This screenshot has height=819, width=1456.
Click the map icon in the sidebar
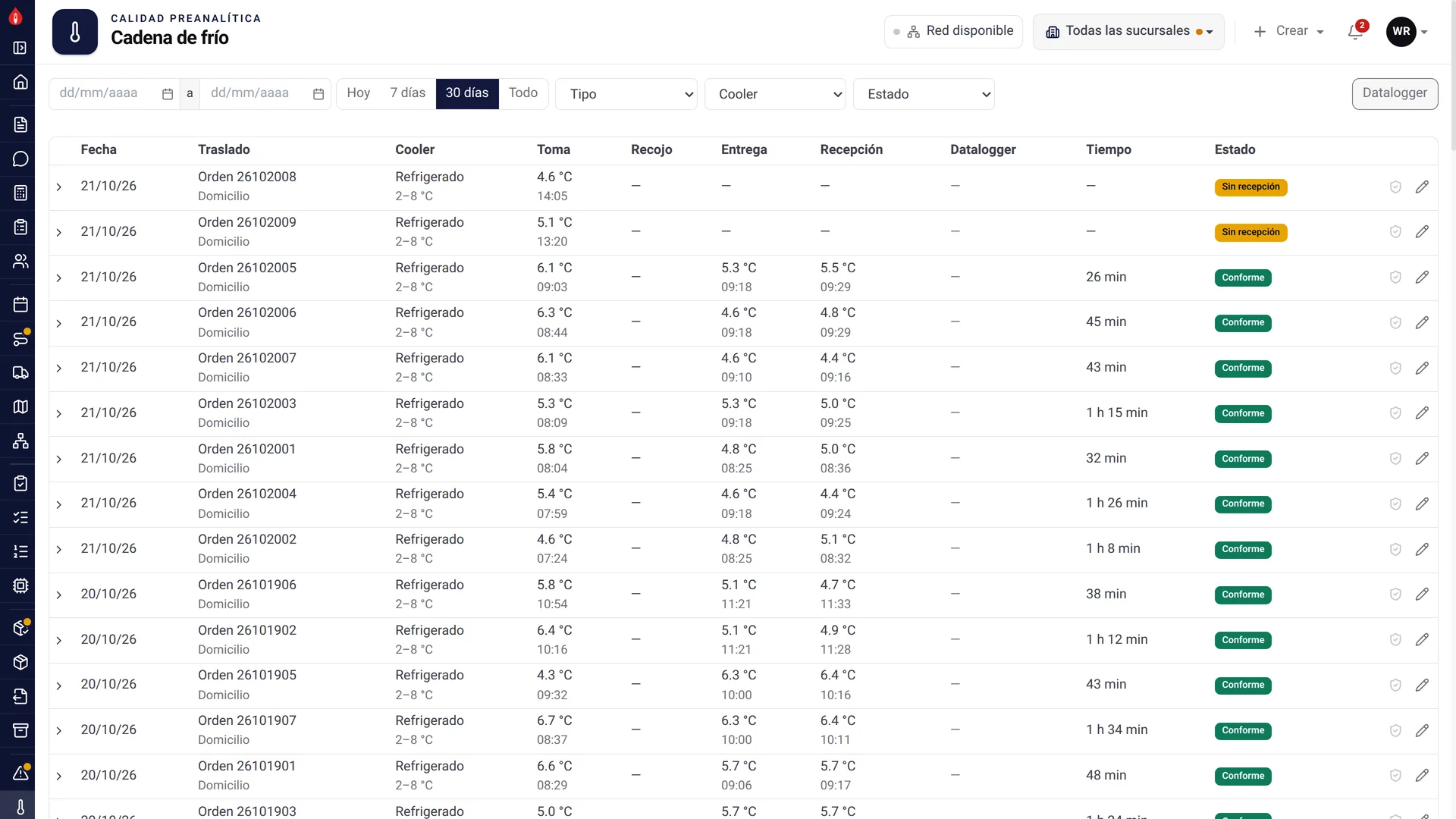tap(20, 407)
